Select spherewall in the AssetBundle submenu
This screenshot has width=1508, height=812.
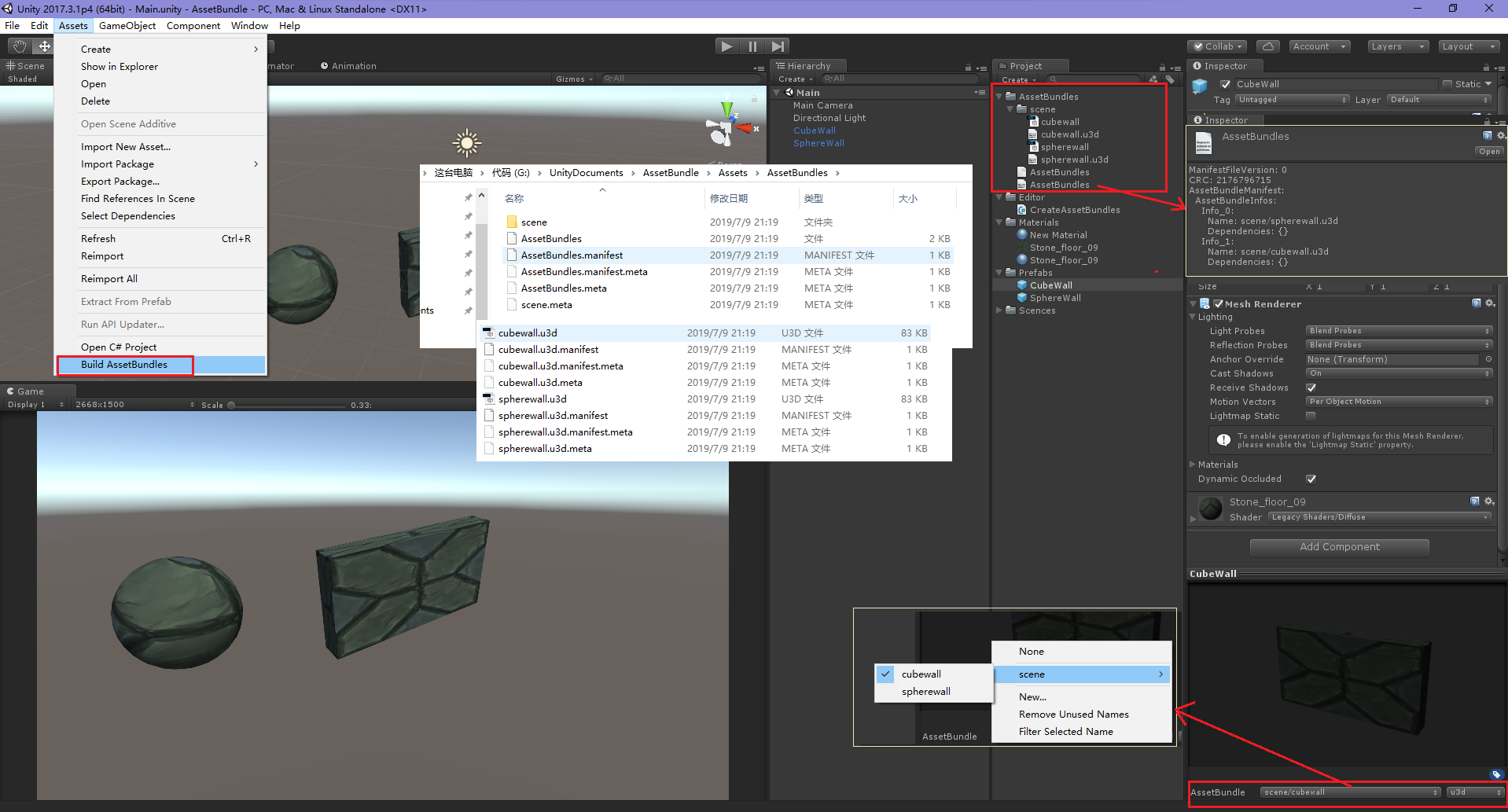(933, 692)
